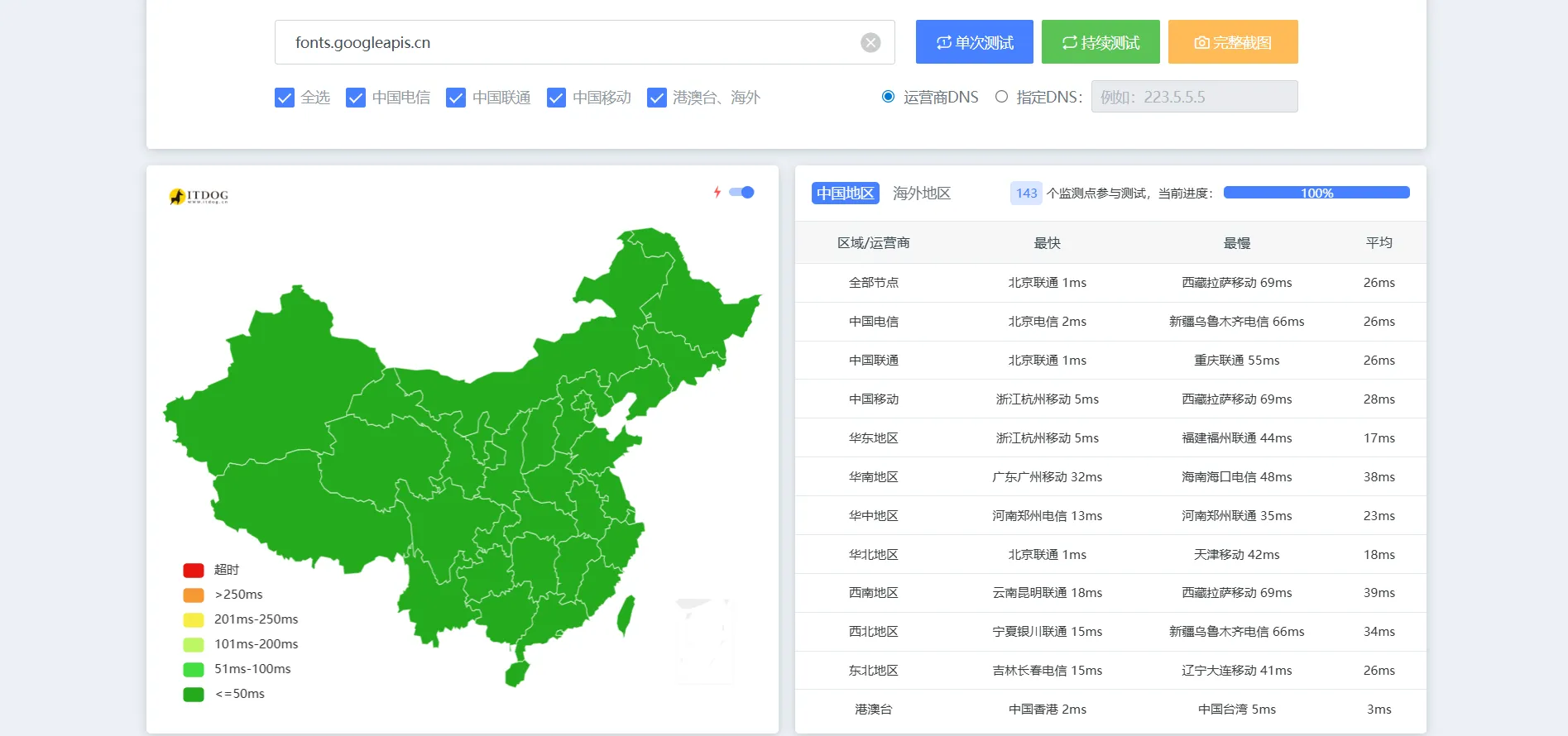The height and width of the screenshot is (736, 1568).
Task: Click the light green 101ms-200ms legend swatch
Action: 194,644
